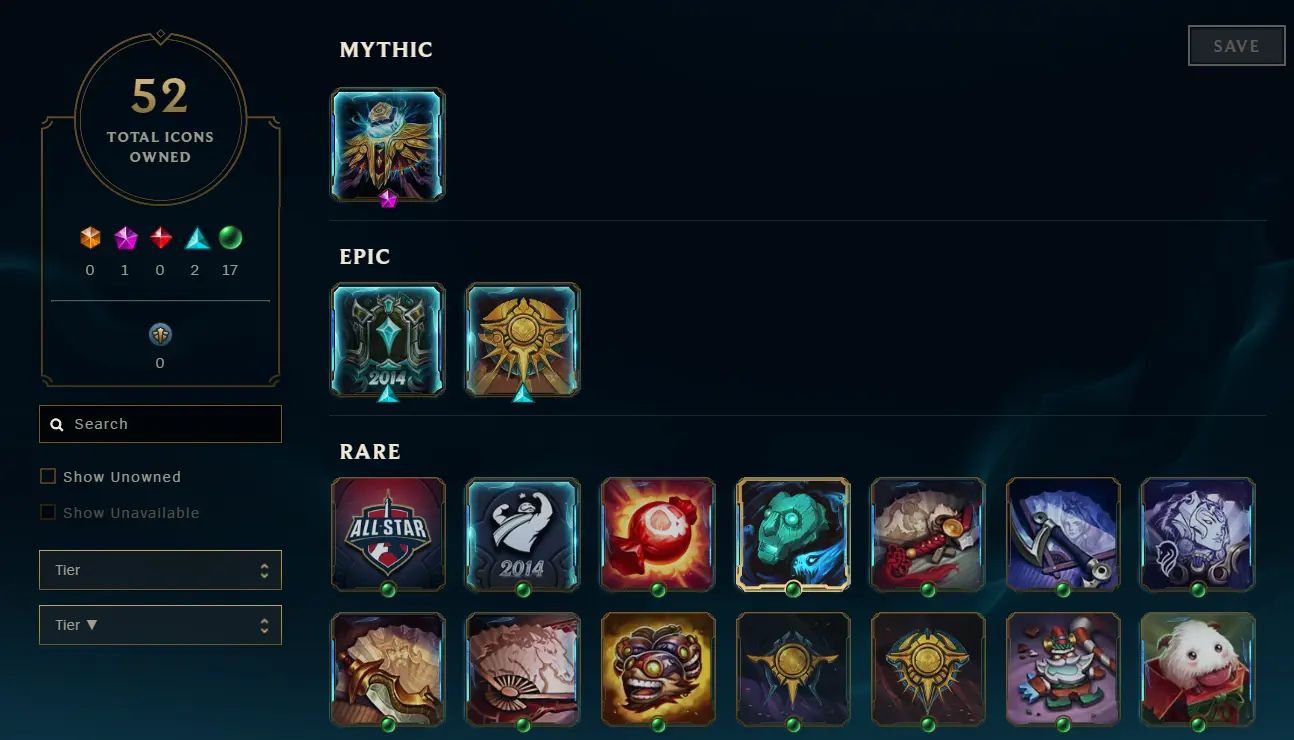This screenshot has height=740, width=1294.
Task: Choose the folding fan icon
Action: [x=523, y=669]
